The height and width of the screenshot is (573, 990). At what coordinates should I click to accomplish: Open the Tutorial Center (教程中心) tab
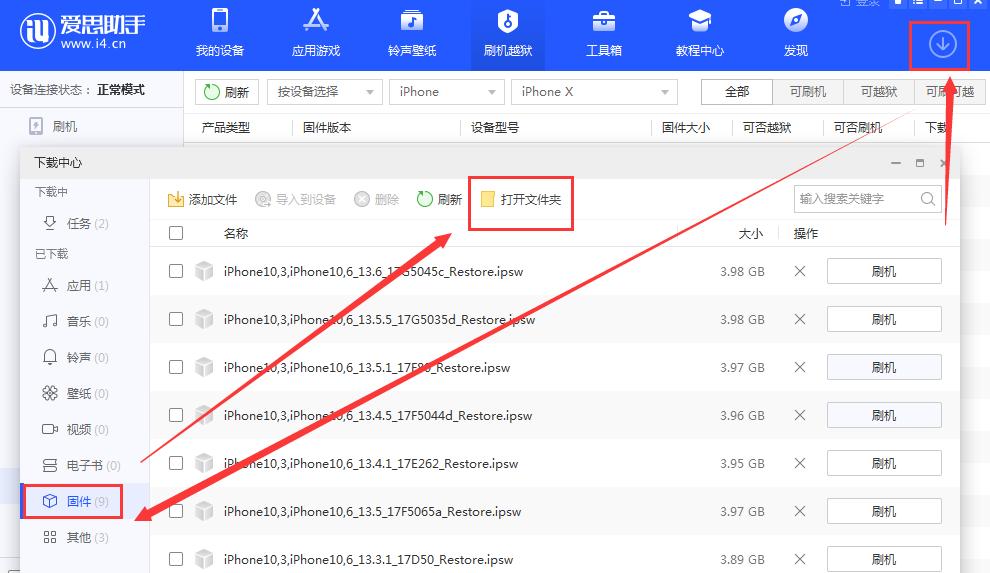click(x=700, y=33)
